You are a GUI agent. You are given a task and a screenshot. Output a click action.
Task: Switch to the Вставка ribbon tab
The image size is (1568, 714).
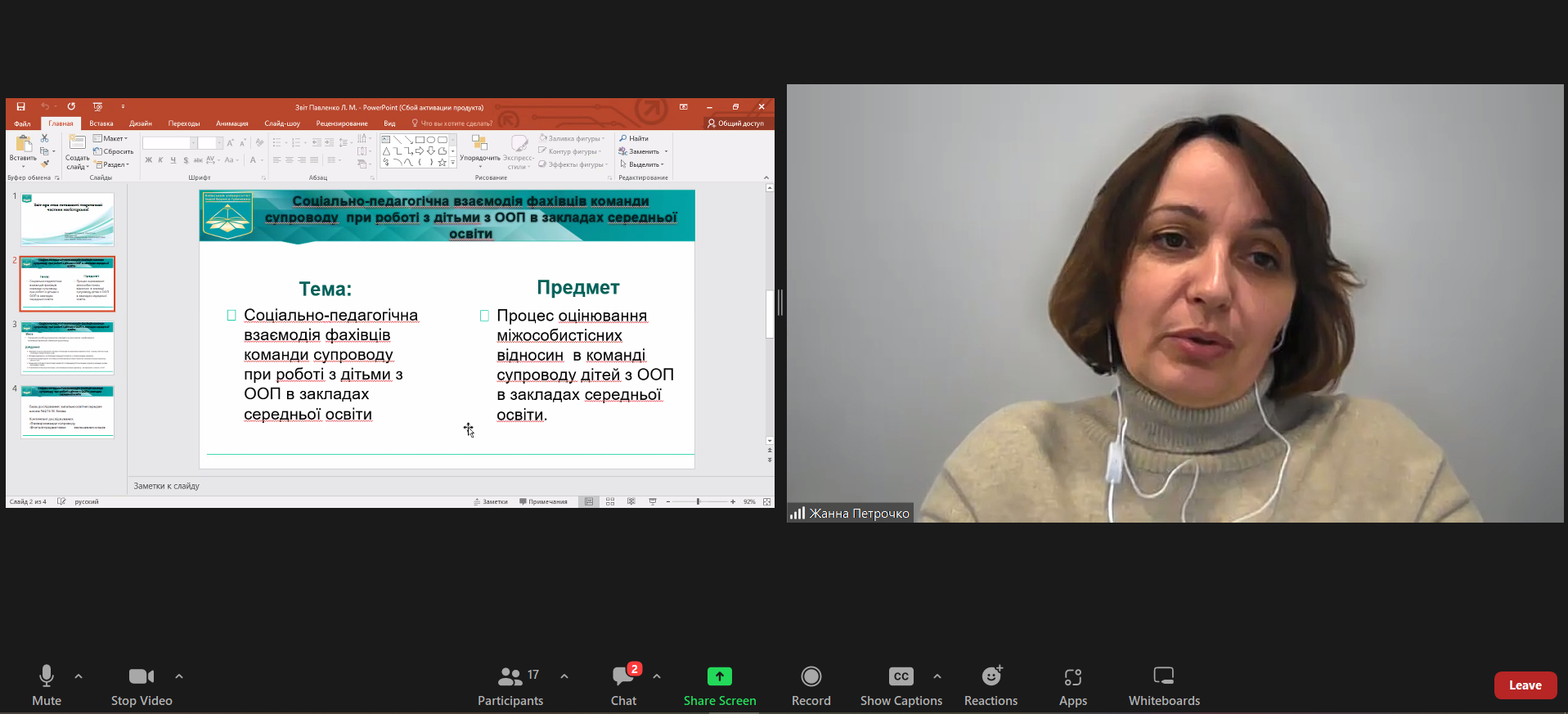click(x=101, y=123)
